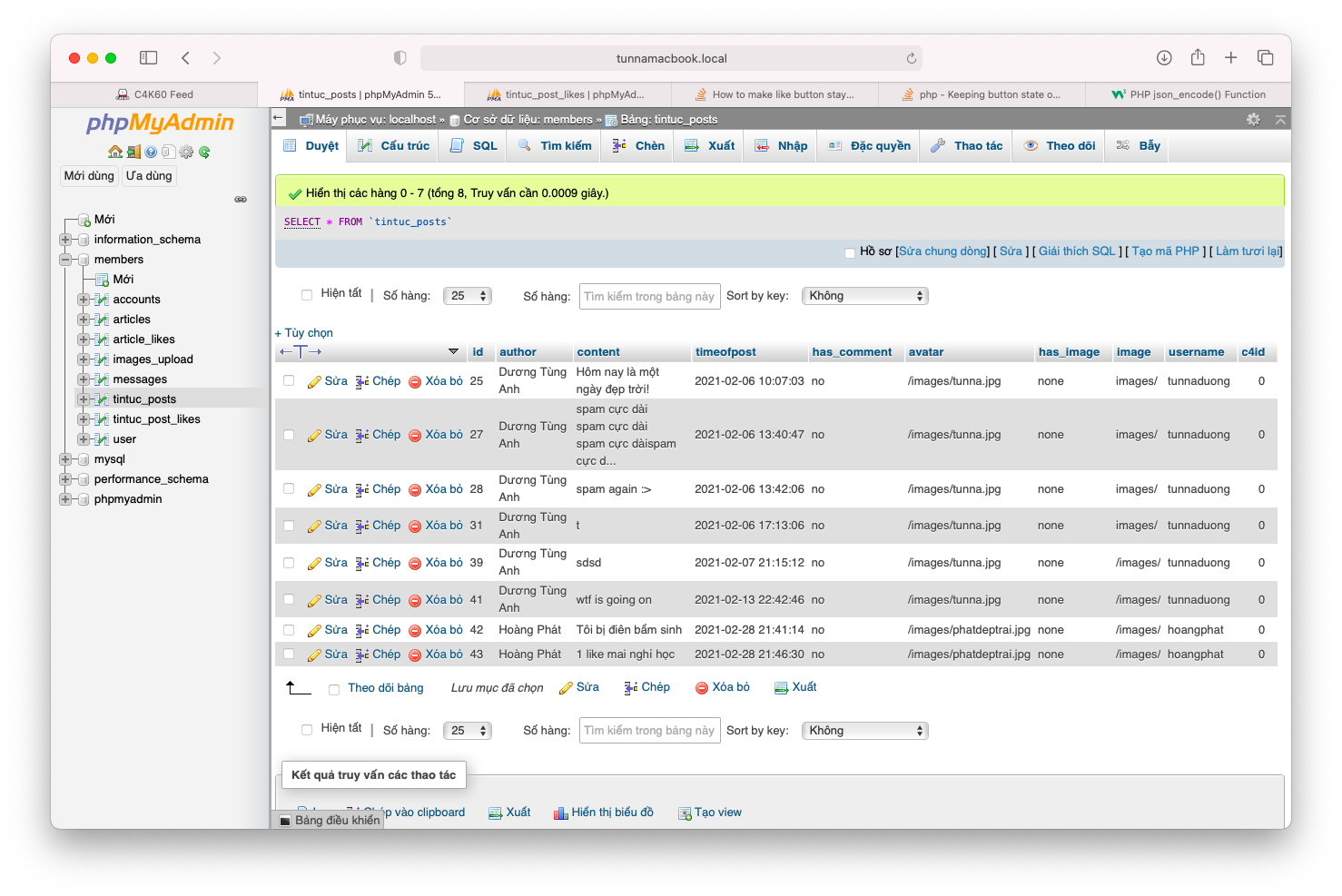Click the reload navigation panel icon
The image size is (1342, 896).
tap(204, 152)
